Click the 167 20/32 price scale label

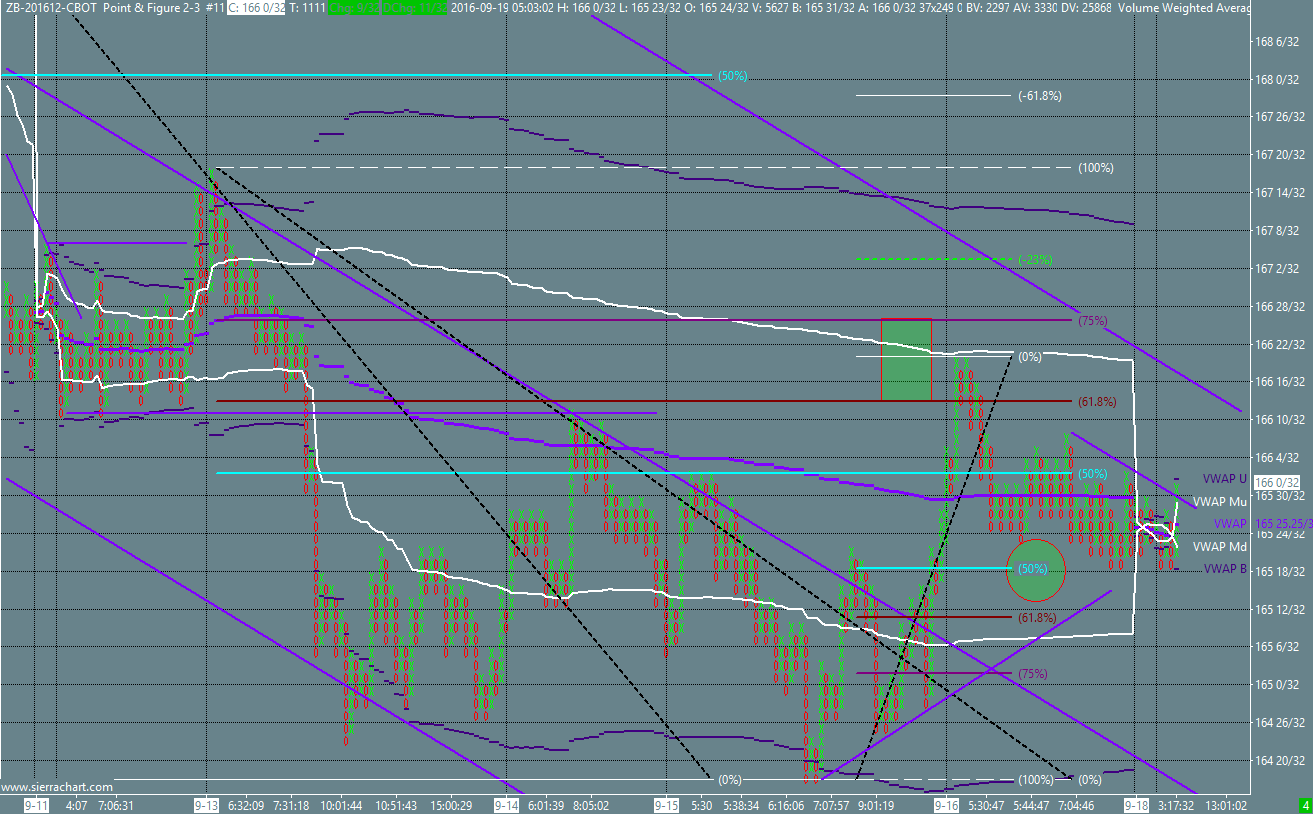pyautogui.click(x=1282, y=155)
